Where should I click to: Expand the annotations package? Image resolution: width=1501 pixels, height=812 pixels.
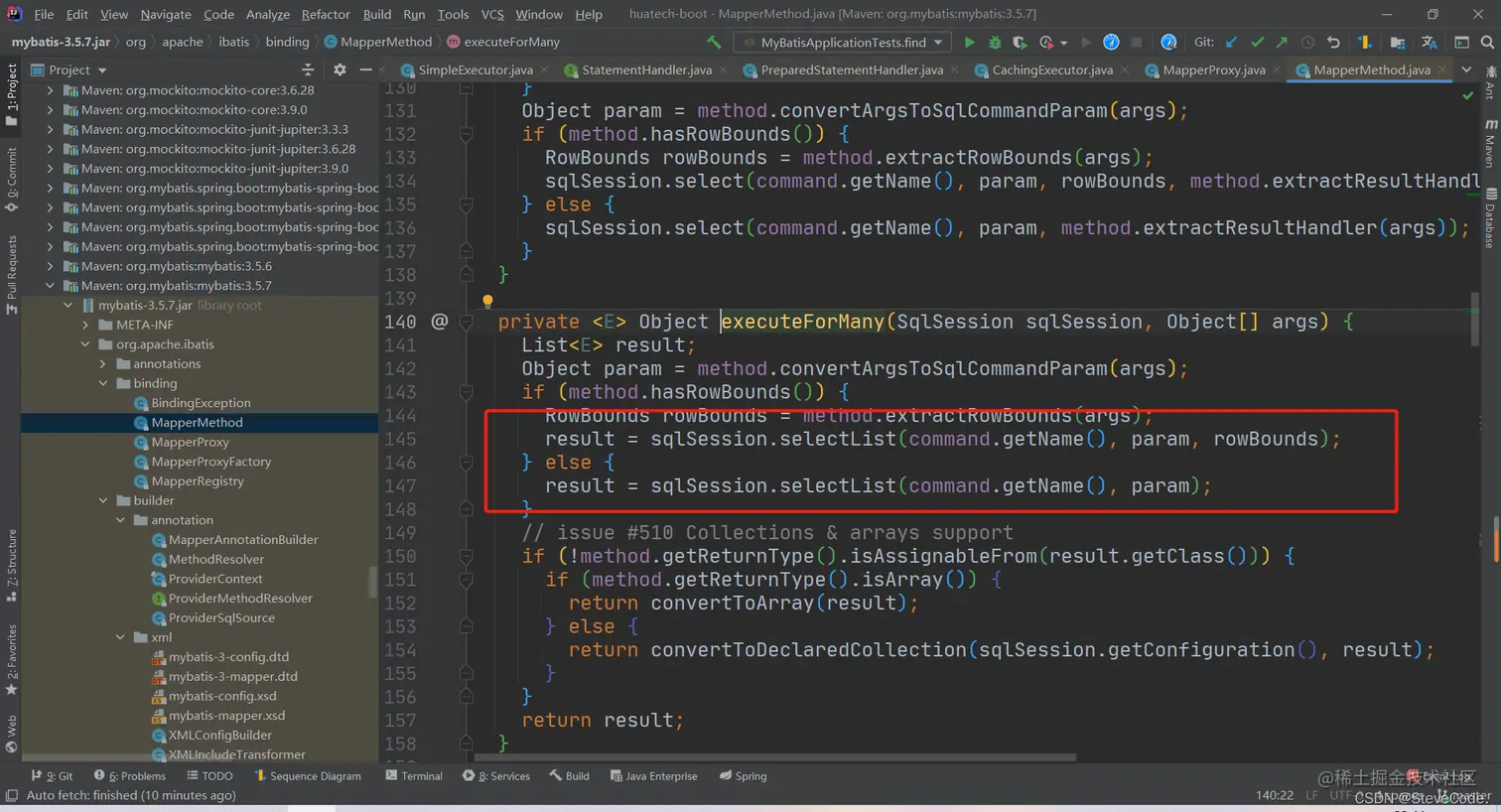[103, 364]
